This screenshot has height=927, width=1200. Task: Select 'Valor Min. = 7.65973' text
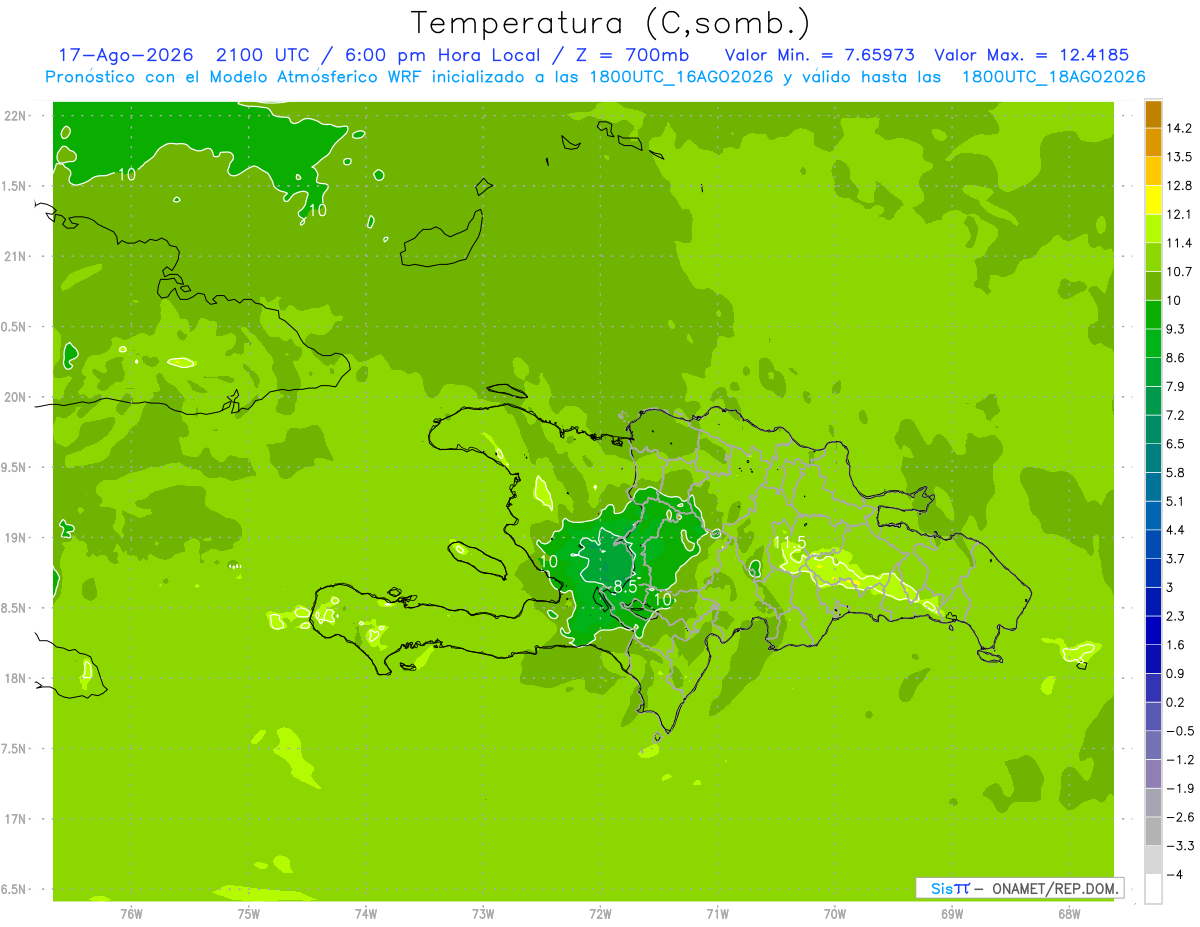819,56
